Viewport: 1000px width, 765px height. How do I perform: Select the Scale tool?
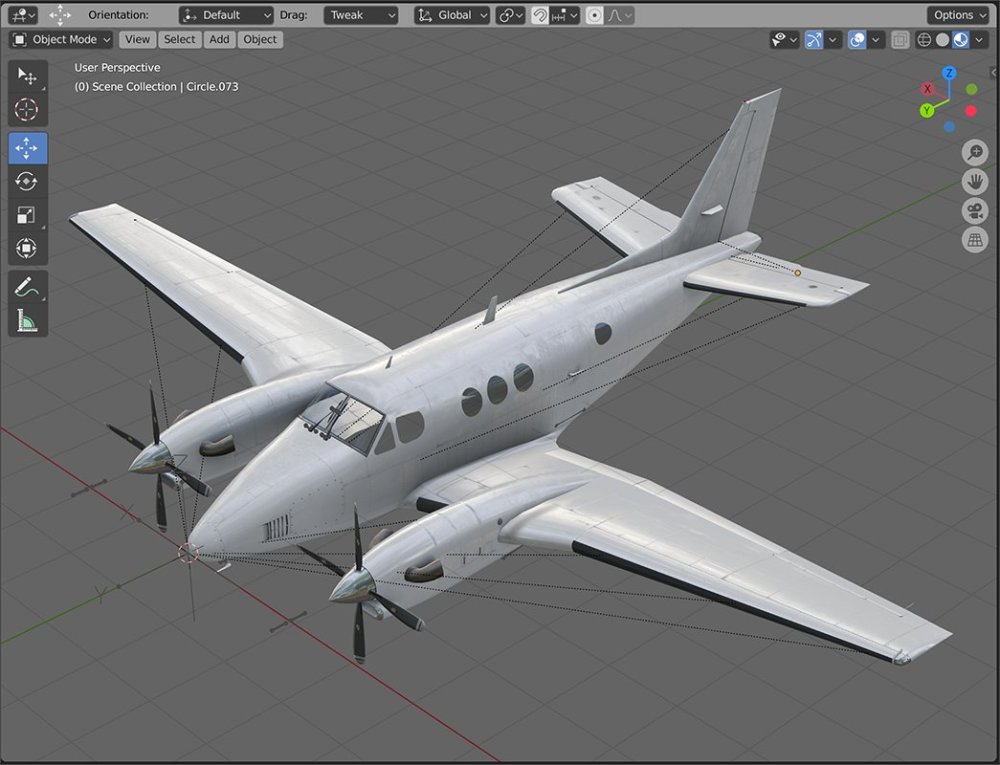tap(28, 213)
